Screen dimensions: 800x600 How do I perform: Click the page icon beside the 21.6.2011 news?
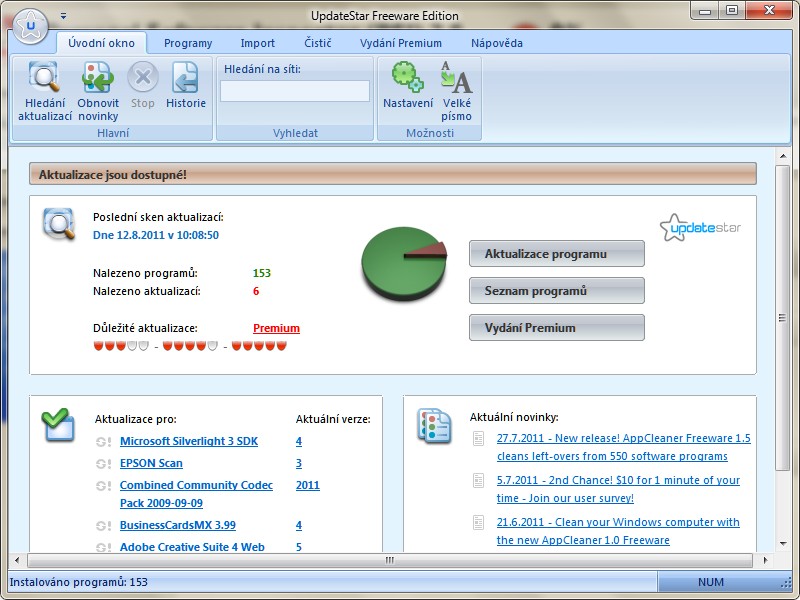click(x=479, y=522)
